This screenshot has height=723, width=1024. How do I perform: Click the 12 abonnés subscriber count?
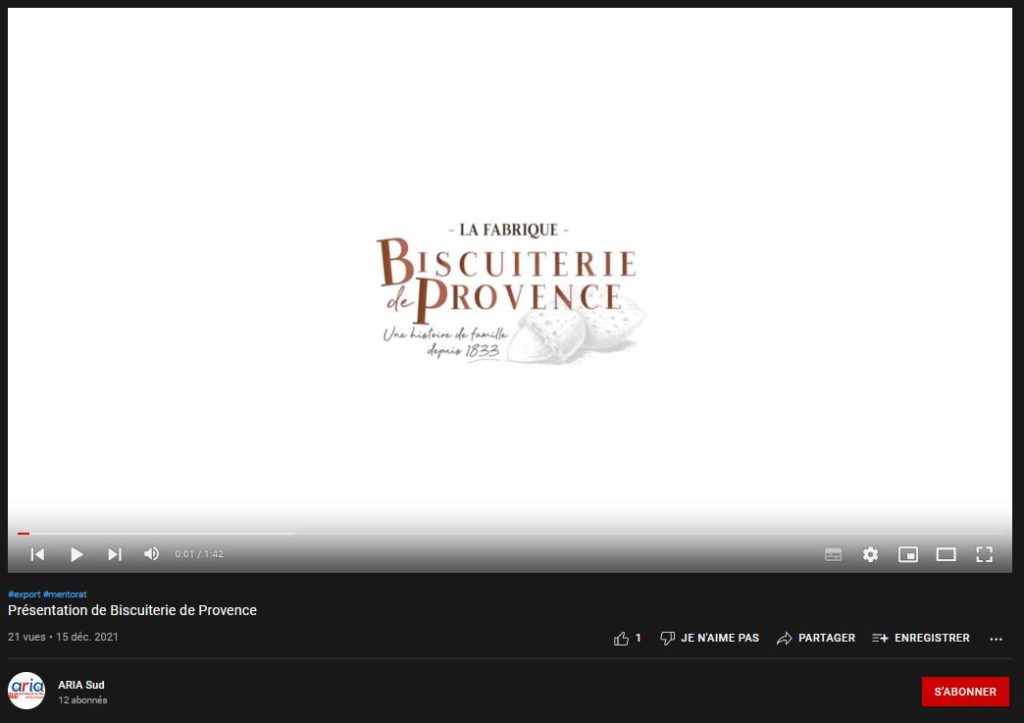(x=82, y=700)
